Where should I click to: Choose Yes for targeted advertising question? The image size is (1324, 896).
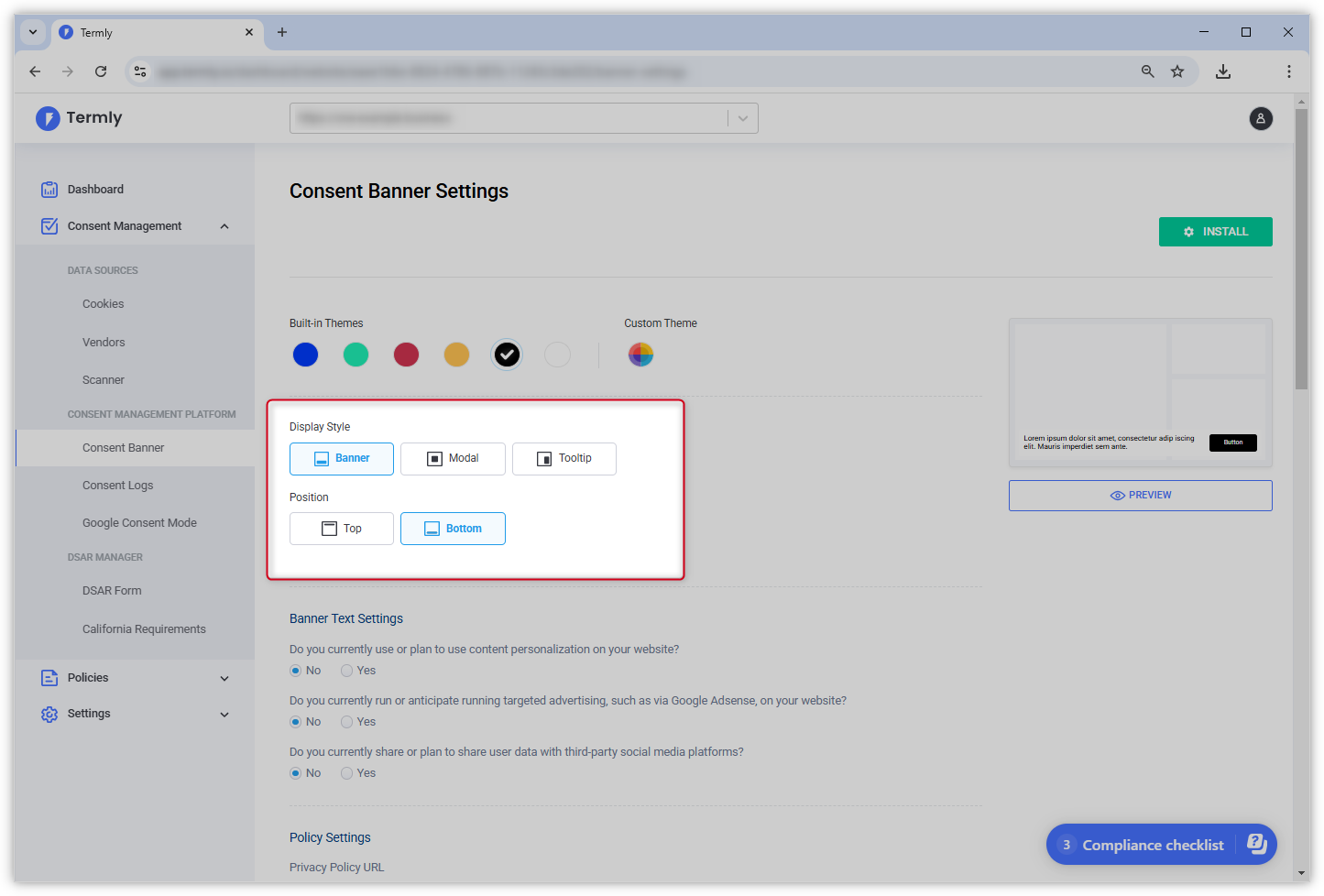coord(345,721)
